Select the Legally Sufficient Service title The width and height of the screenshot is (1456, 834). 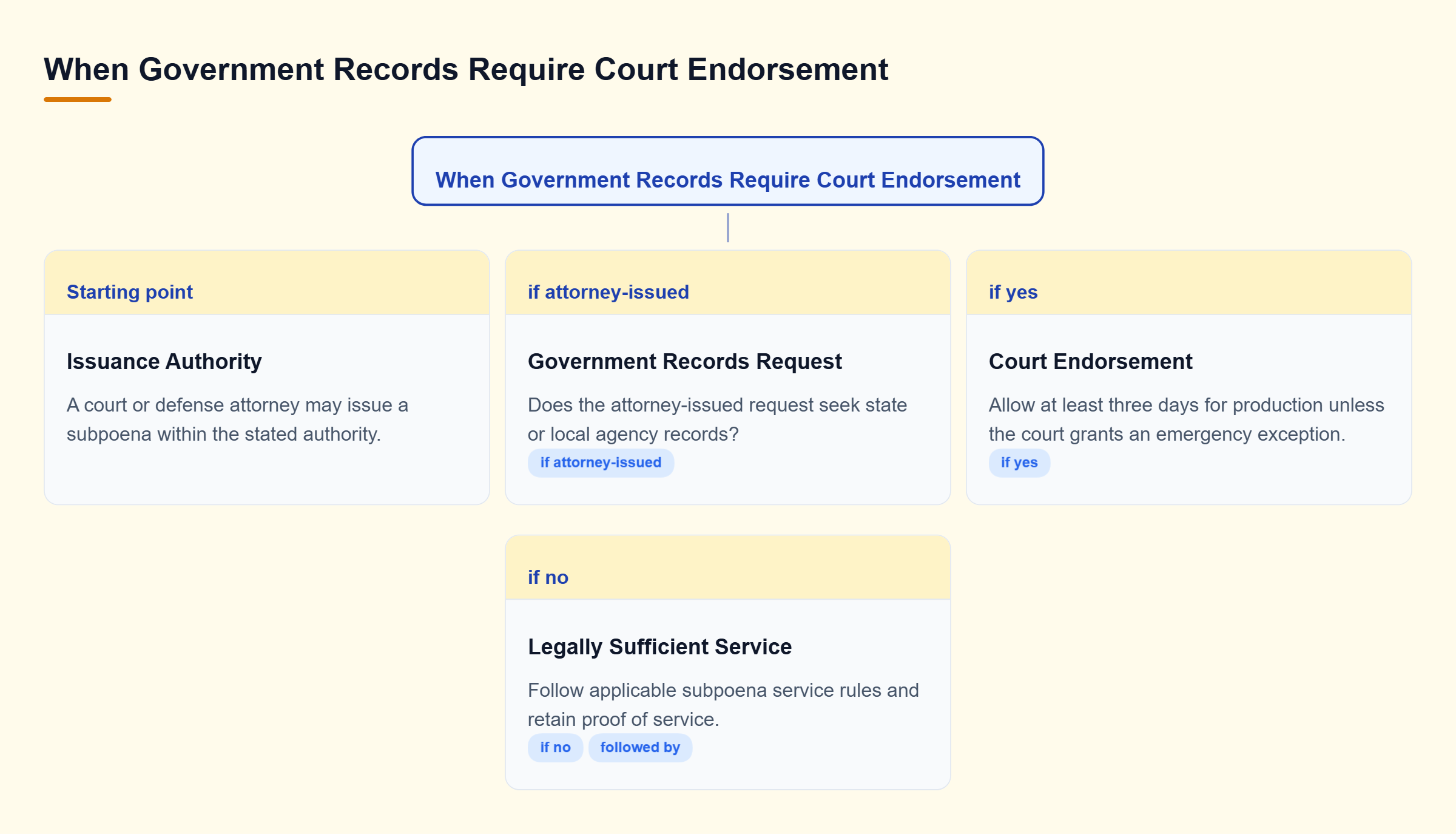click(659, 646)
